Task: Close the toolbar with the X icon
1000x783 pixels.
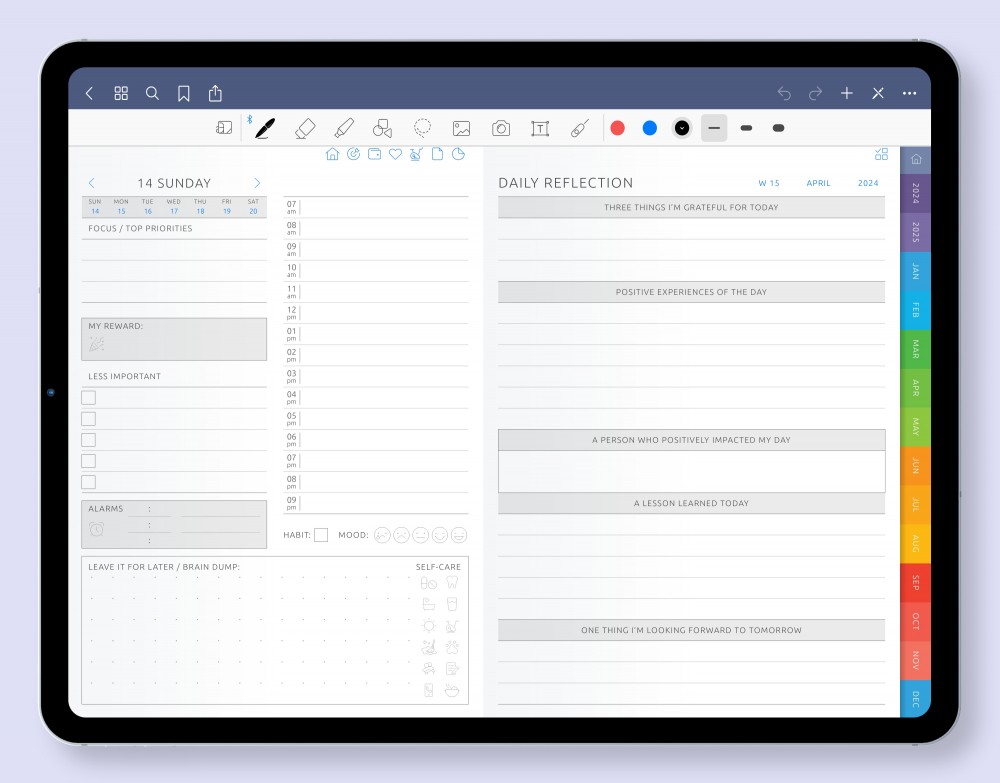Action: (x=878, y=94)
